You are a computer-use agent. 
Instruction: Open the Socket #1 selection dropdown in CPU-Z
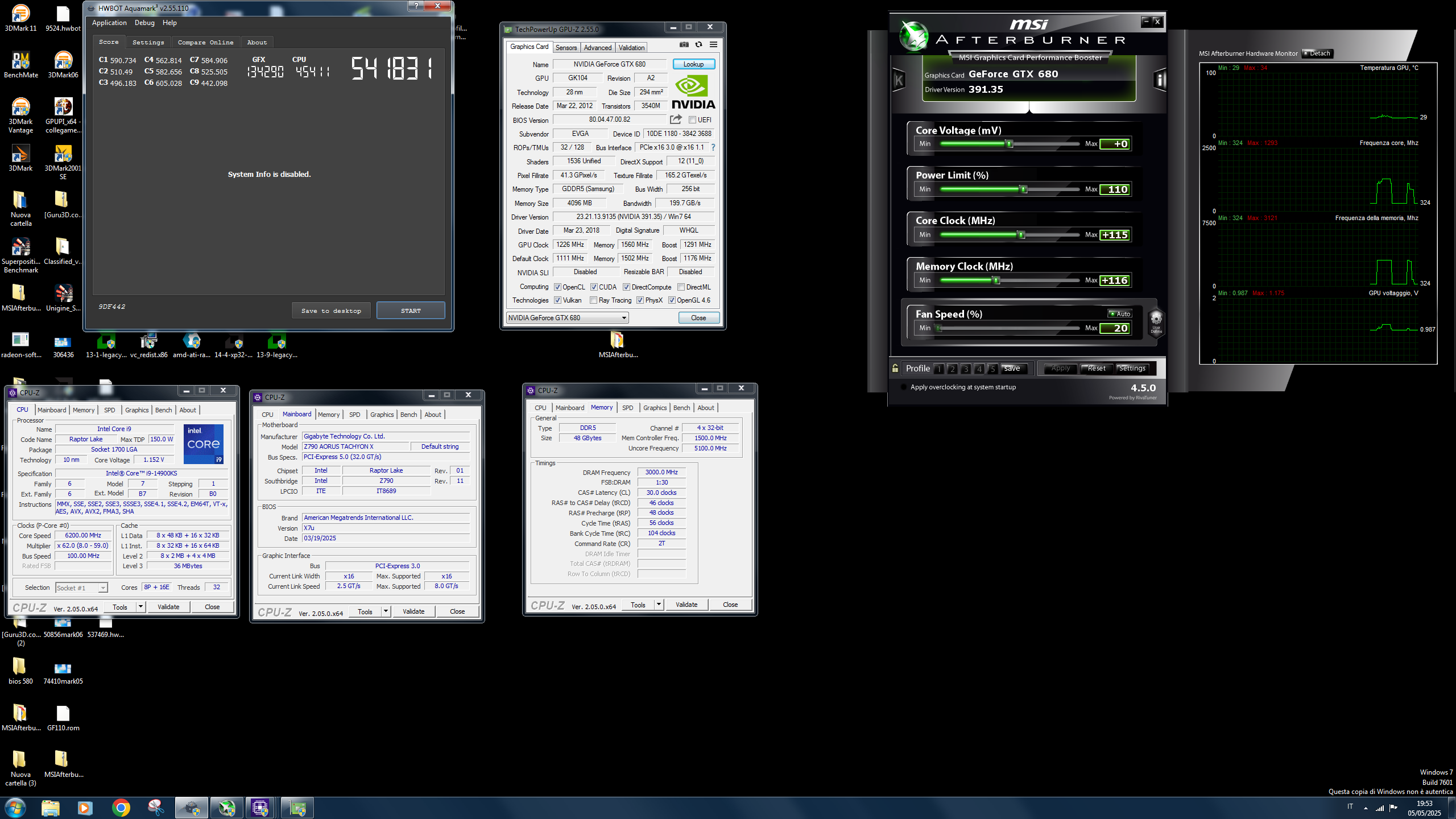pos(81,588)
